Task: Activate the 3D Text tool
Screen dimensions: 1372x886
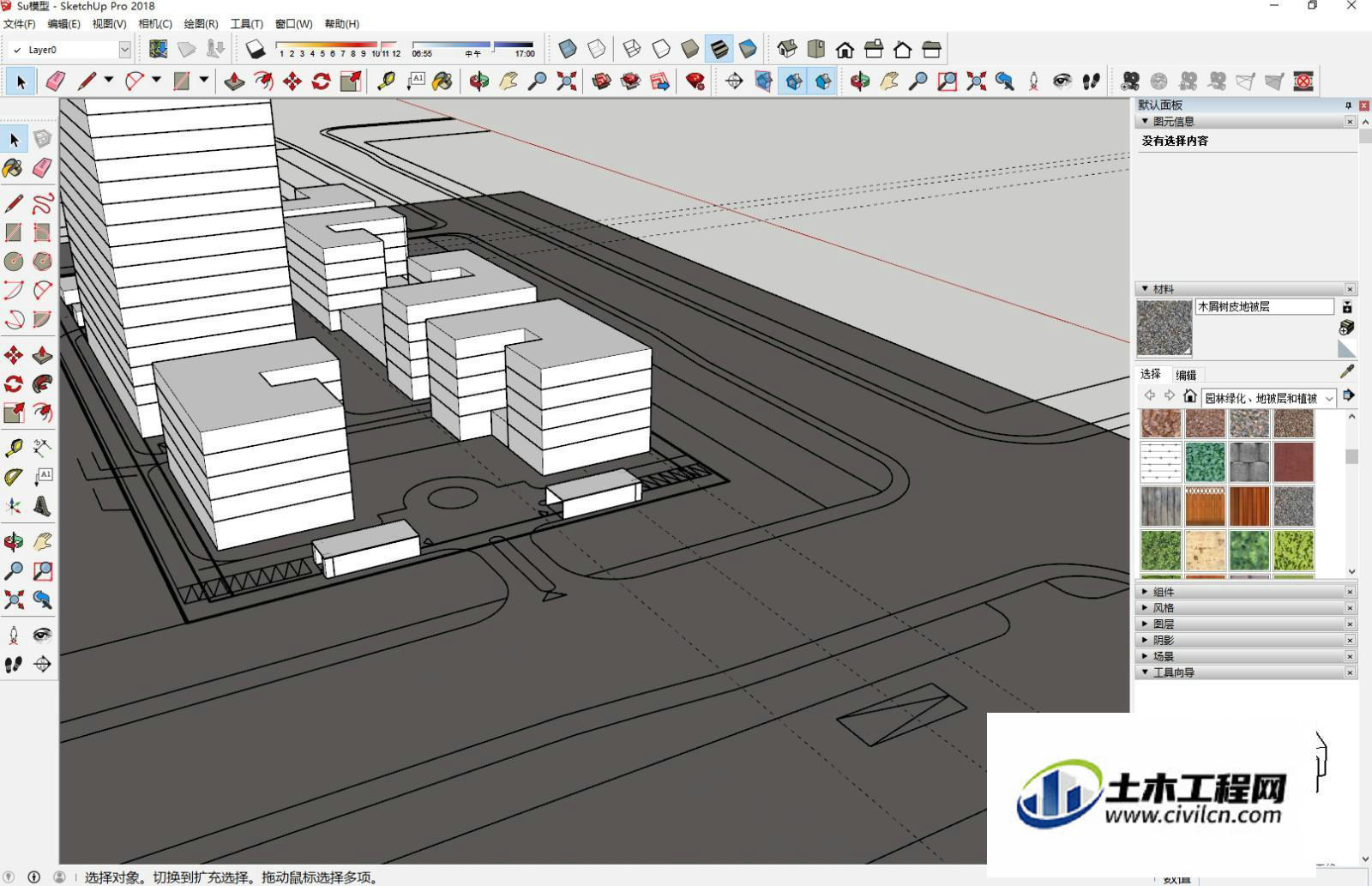Action: [x=42, y=506]
